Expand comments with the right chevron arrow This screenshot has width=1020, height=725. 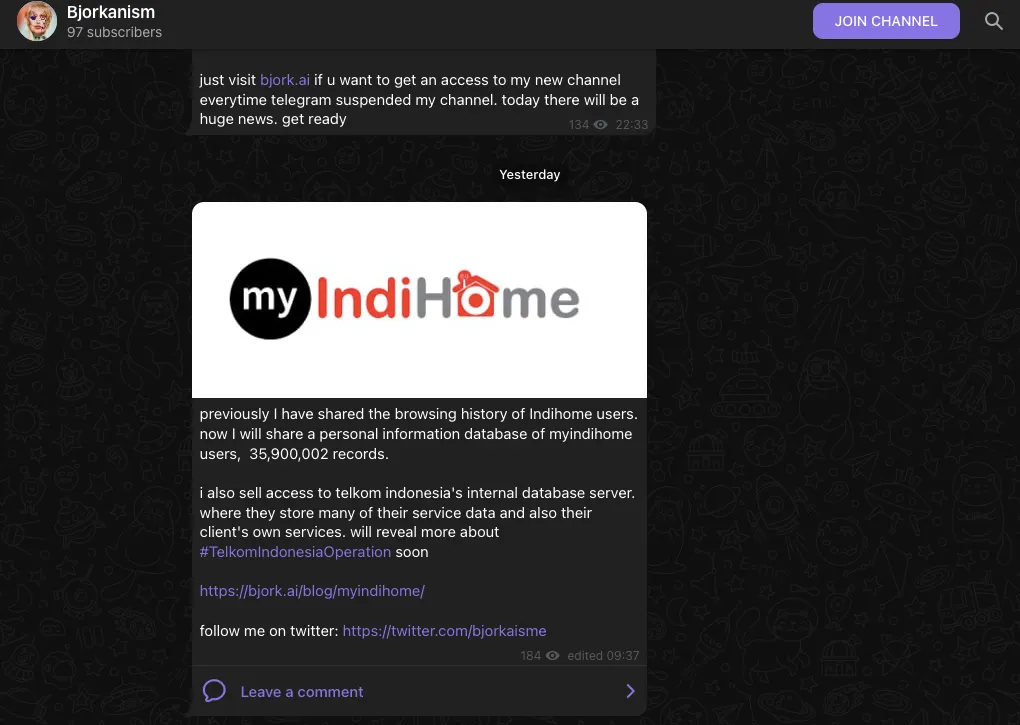[x=630, y=691]
